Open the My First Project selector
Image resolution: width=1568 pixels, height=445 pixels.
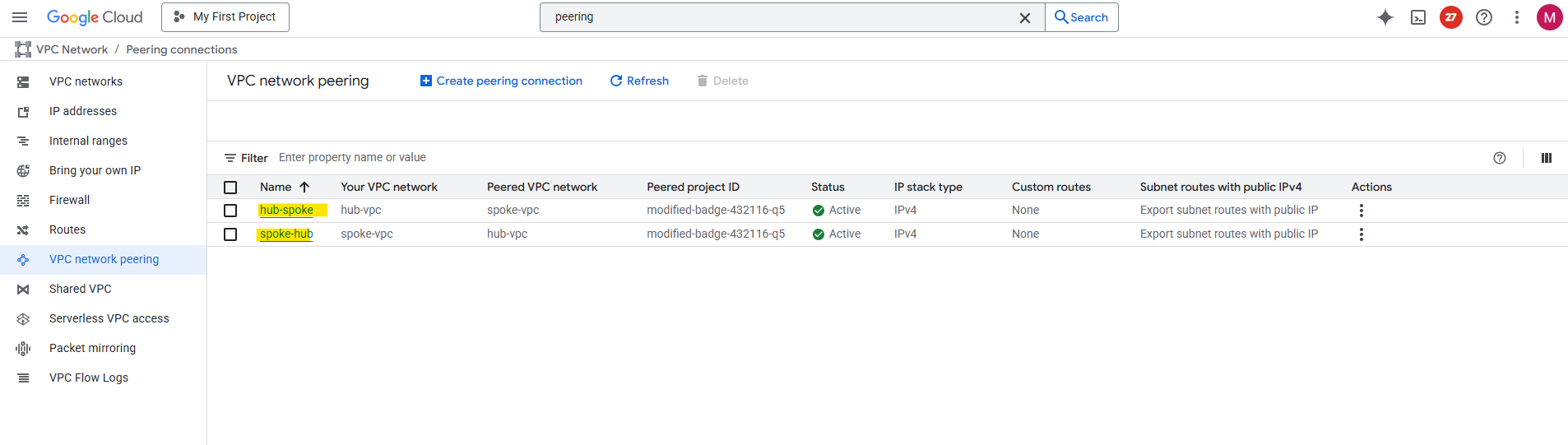pos(225,17)
